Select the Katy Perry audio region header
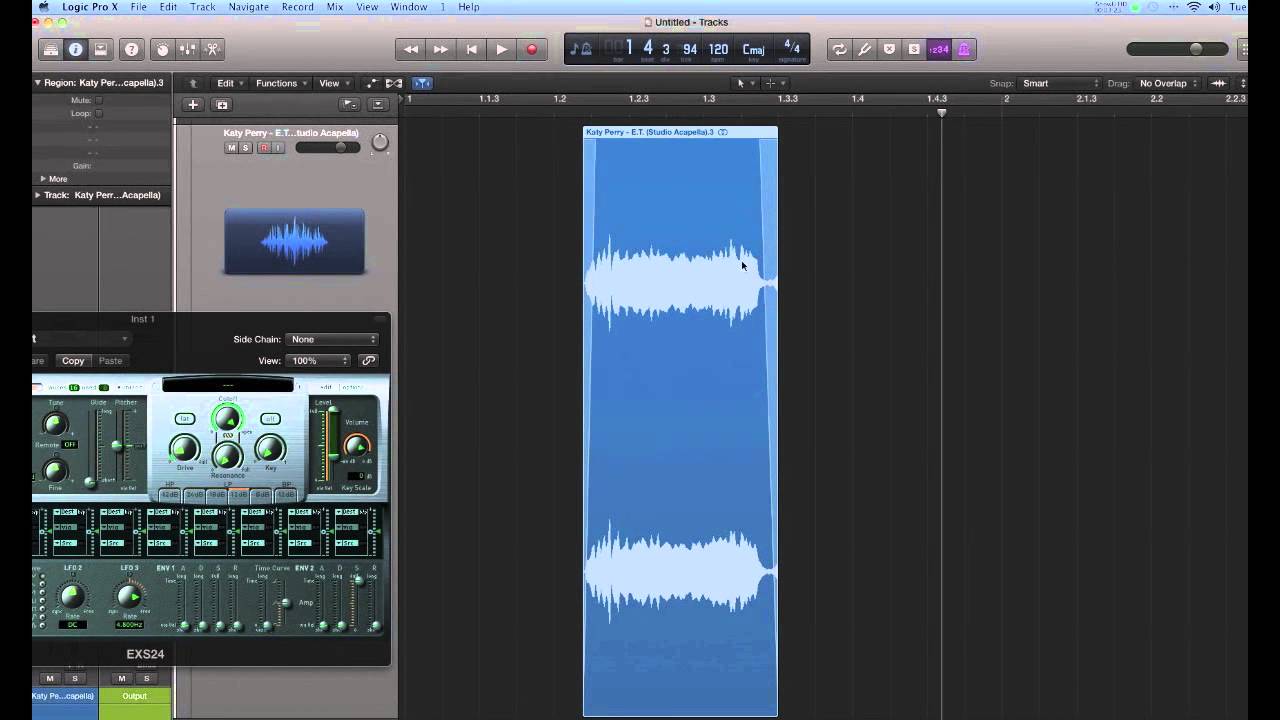The image size is (1280, 720). click(x=680, y=132)
